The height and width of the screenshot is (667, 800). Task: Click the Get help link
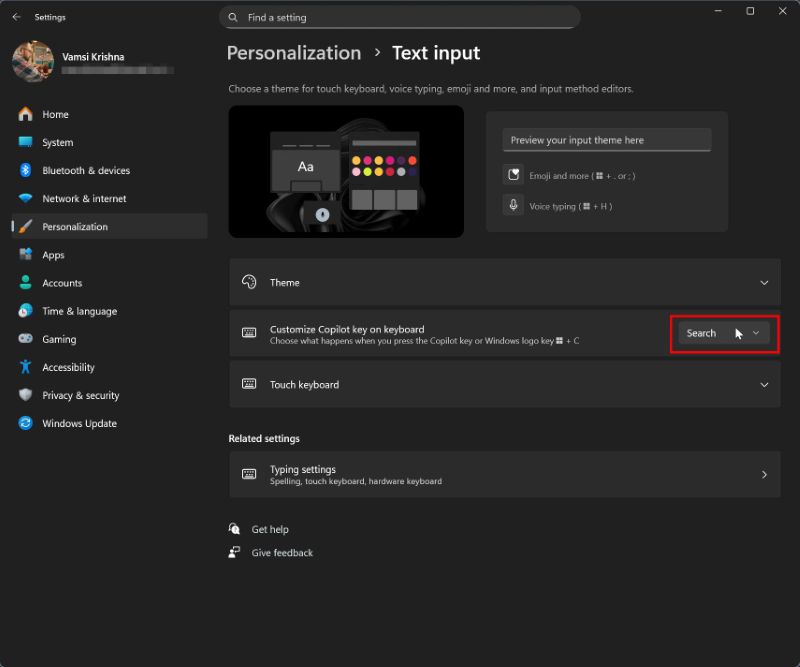pos(269,530)
